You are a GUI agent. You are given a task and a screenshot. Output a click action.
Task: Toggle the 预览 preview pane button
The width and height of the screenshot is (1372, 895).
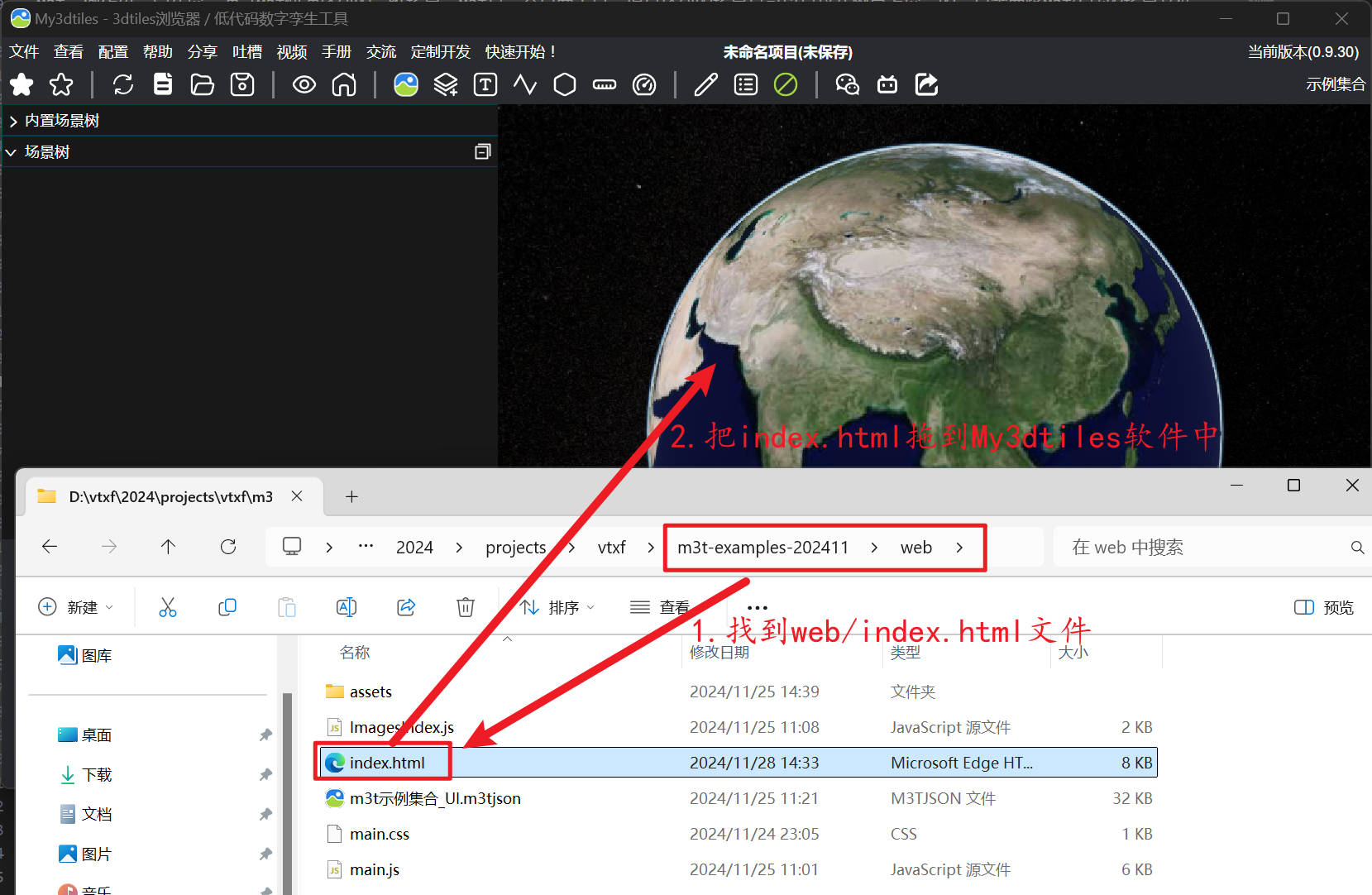[x=1324, y=607]
